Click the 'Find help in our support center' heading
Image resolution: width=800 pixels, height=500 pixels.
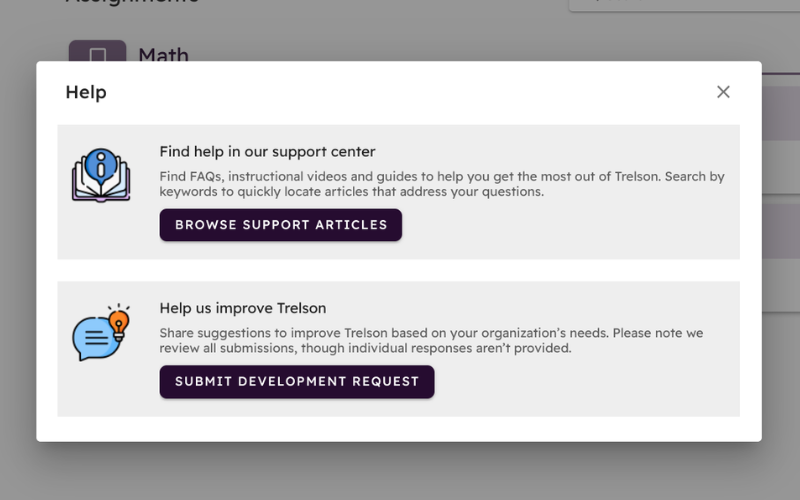click(x=267, y=152)
